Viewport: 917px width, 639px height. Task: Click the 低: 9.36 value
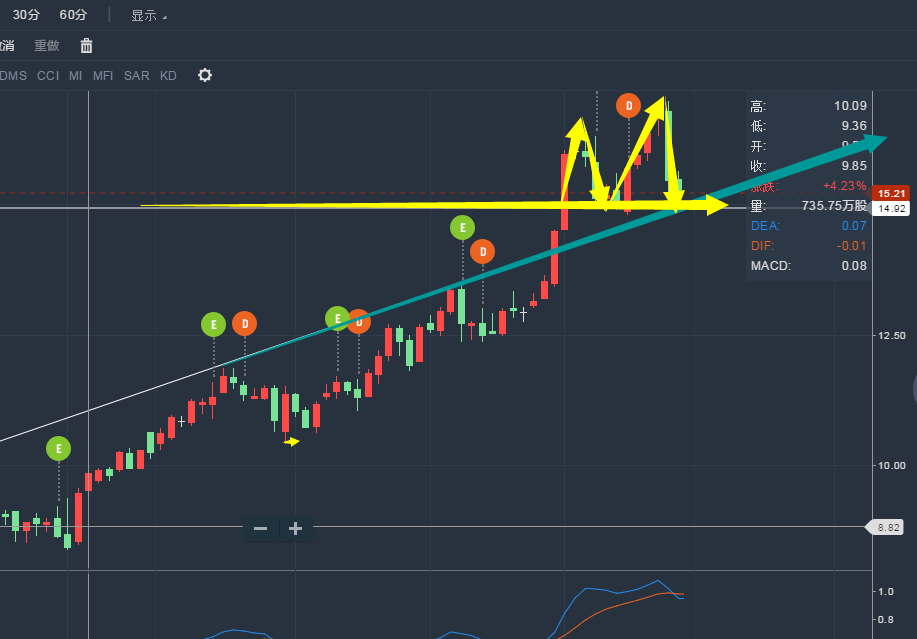click(854, 126)
